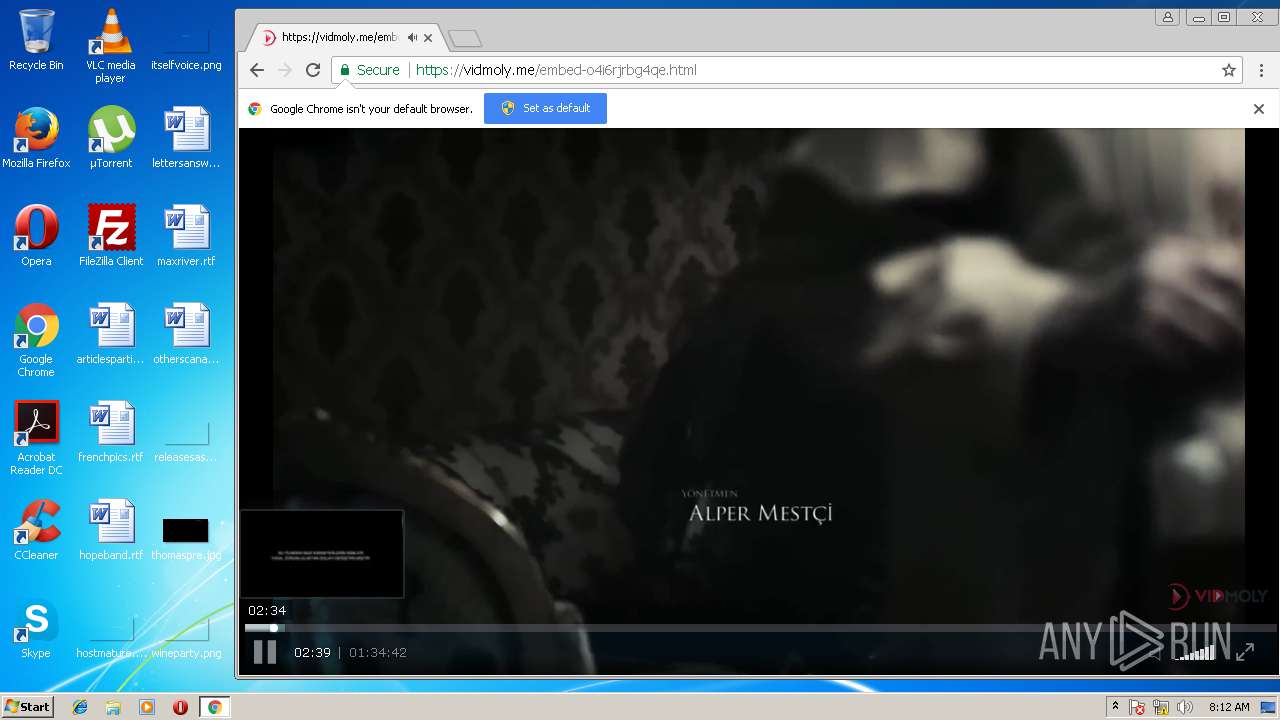
Task: Launch Google Chrome desktop shortcut
Action: [x=36, y=340]
